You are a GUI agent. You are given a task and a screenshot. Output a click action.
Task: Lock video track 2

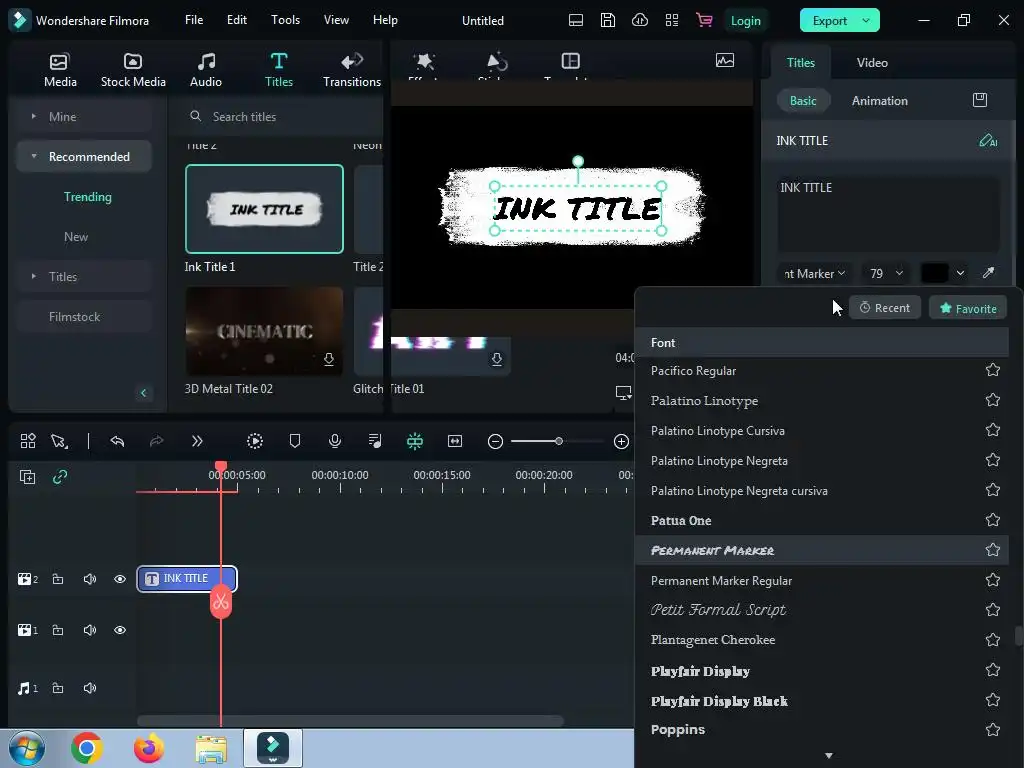tap(58, 579)
